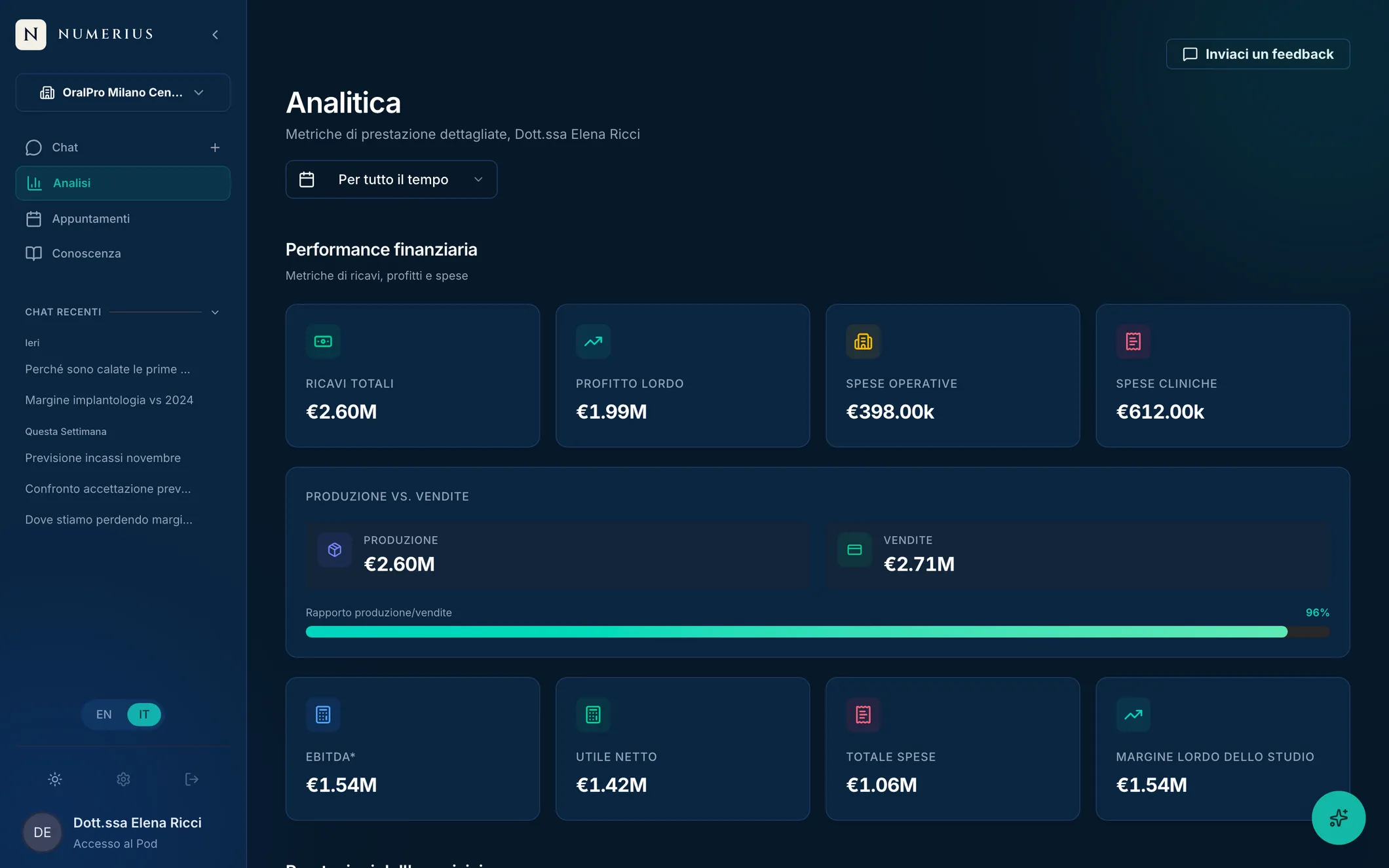Click the Numerius N logo
This screenshot has width=1389, height=868.
tap(31, 34)
